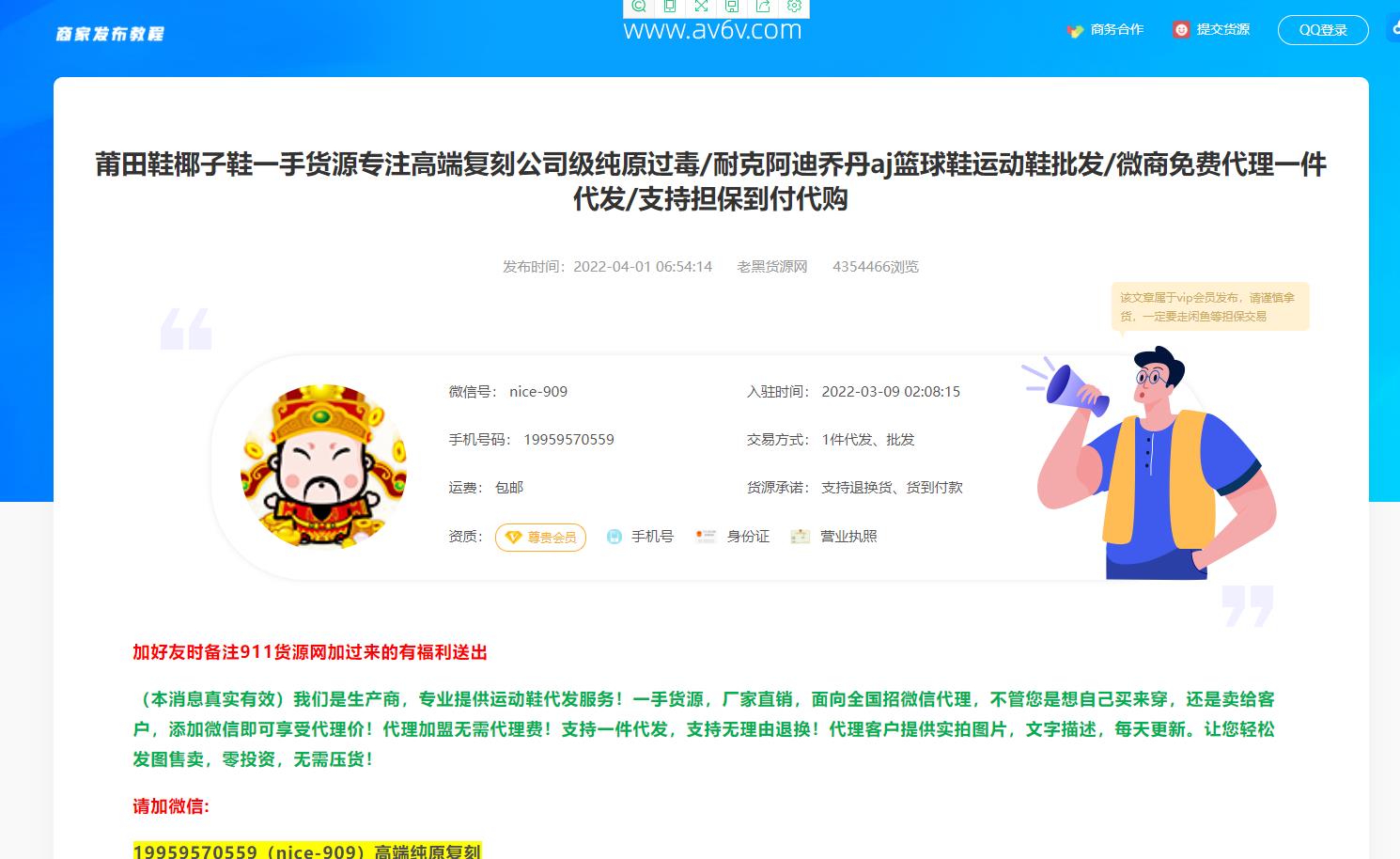
Task: Click the red smiley icon beside 提交货源
Action: [1181, 30]
